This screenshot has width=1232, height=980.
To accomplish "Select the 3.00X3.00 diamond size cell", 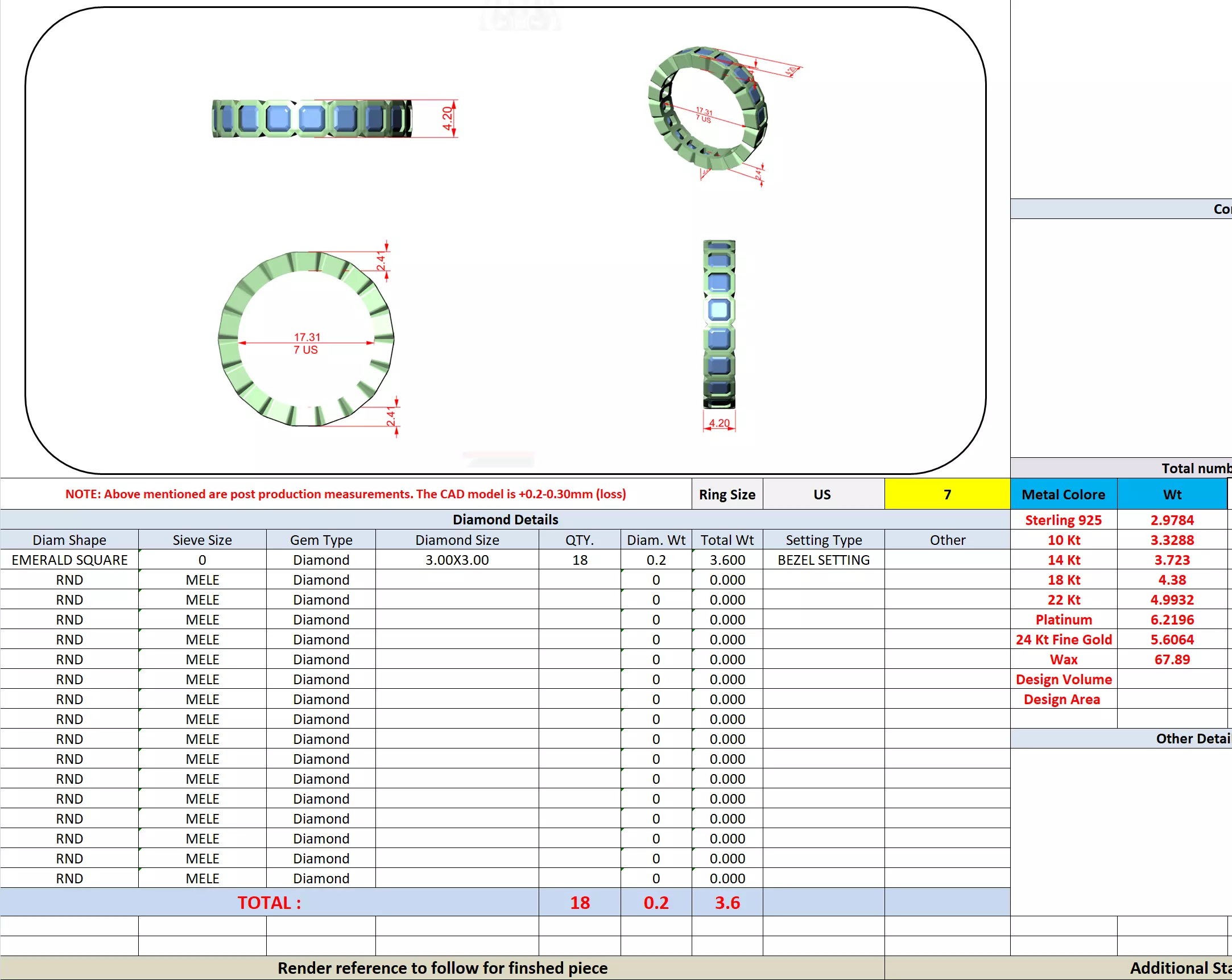I will coord(457,560).
